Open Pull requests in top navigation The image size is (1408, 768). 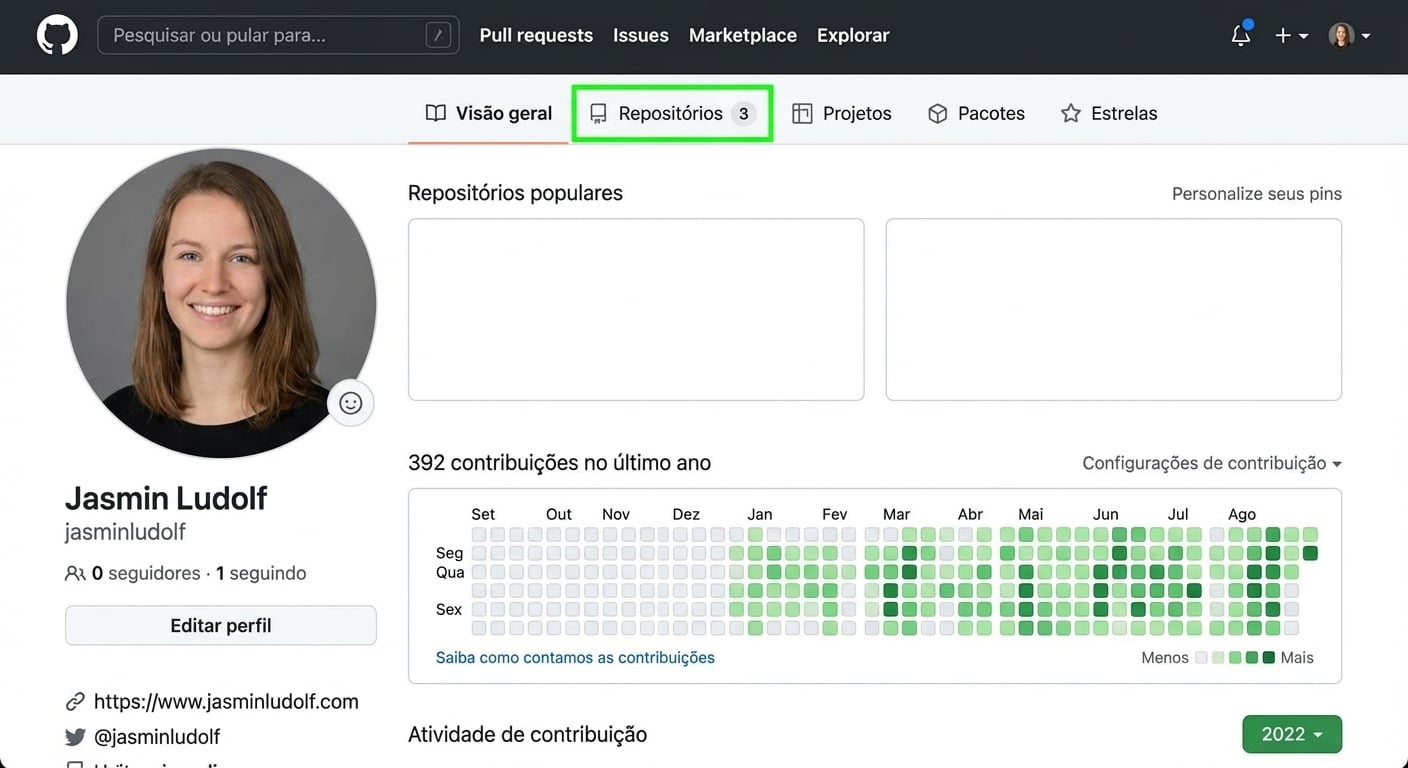(536, 35)
